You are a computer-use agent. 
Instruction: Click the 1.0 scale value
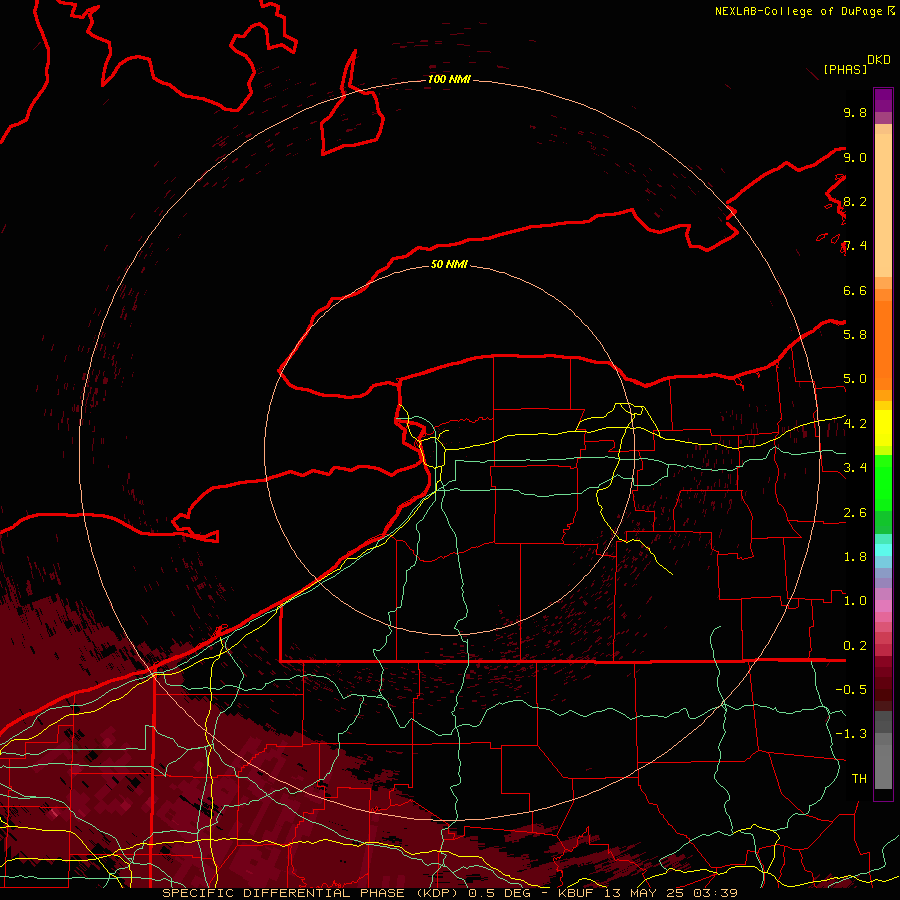(855, 601)
